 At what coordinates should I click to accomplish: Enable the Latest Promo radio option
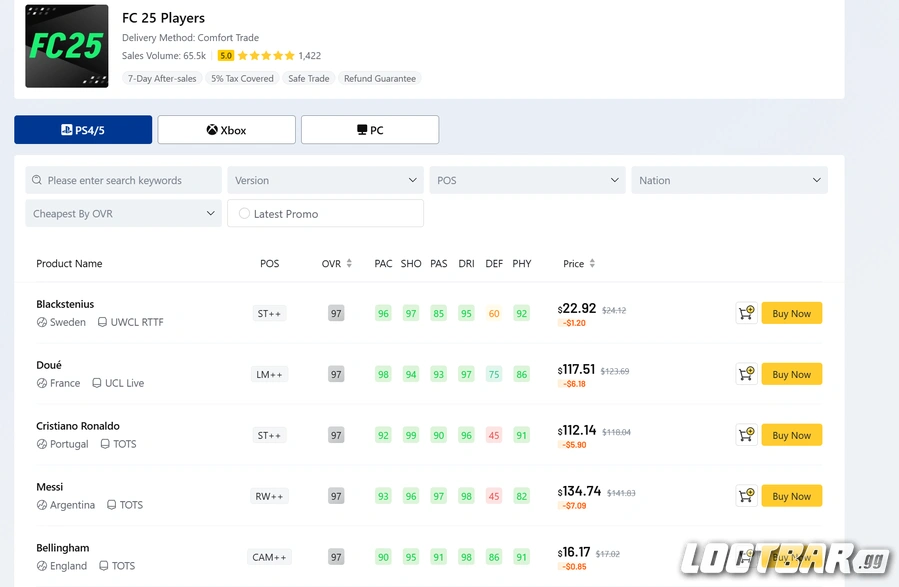[245, 214]
